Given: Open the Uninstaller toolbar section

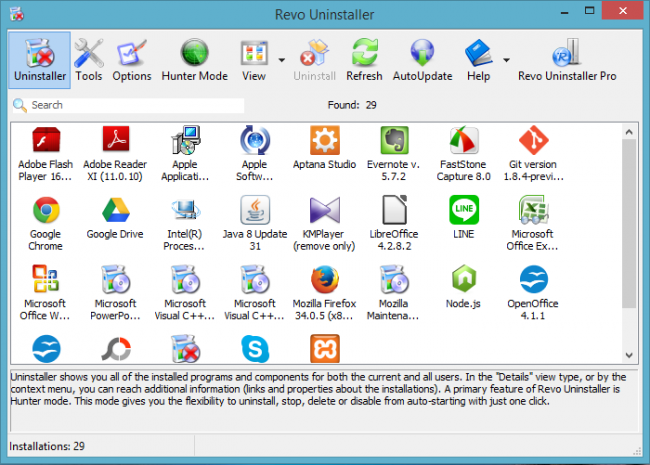Looking at the screenshot, I should click(40, 60).
